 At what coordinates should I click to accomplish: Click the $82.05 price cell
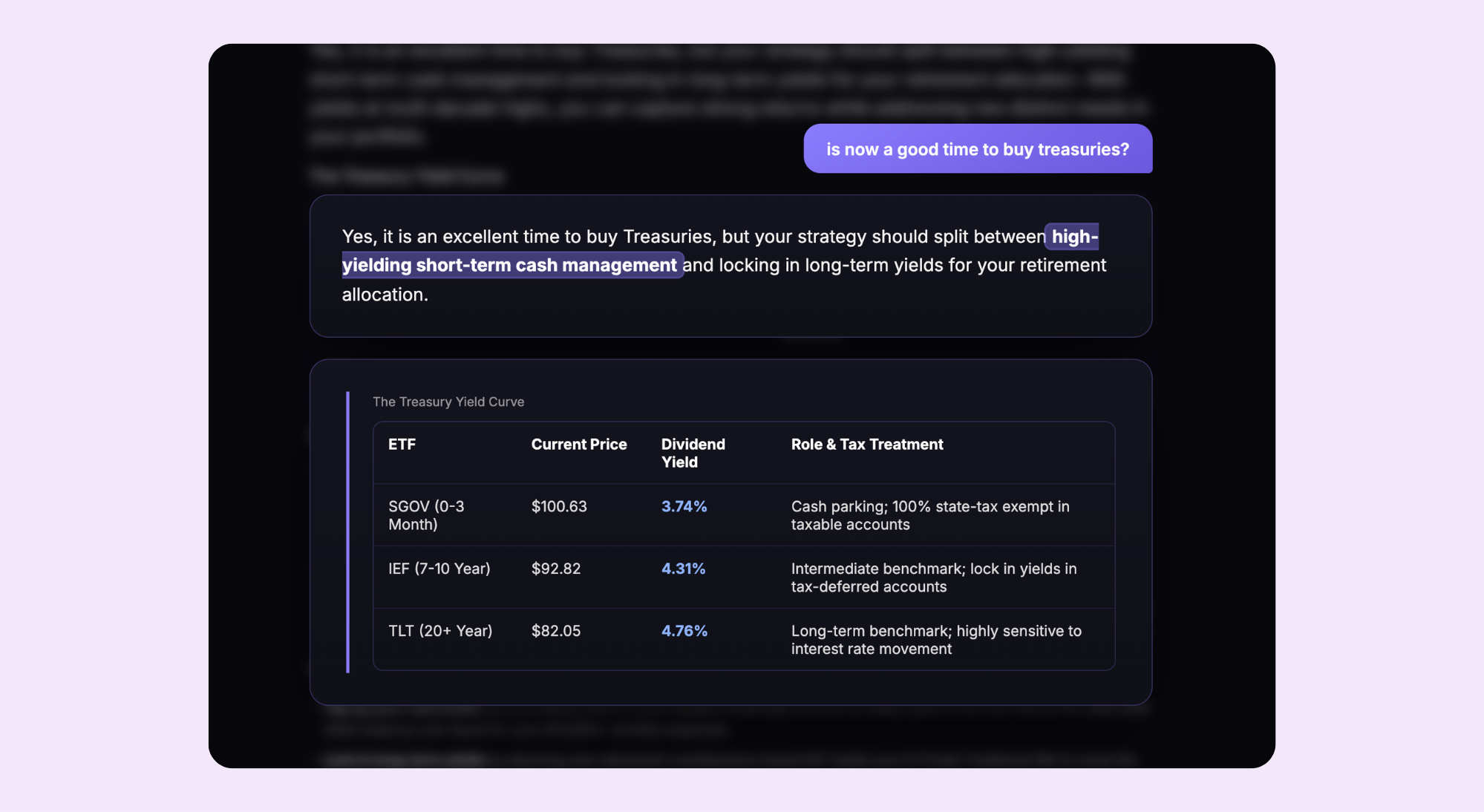tap(556, 631)
